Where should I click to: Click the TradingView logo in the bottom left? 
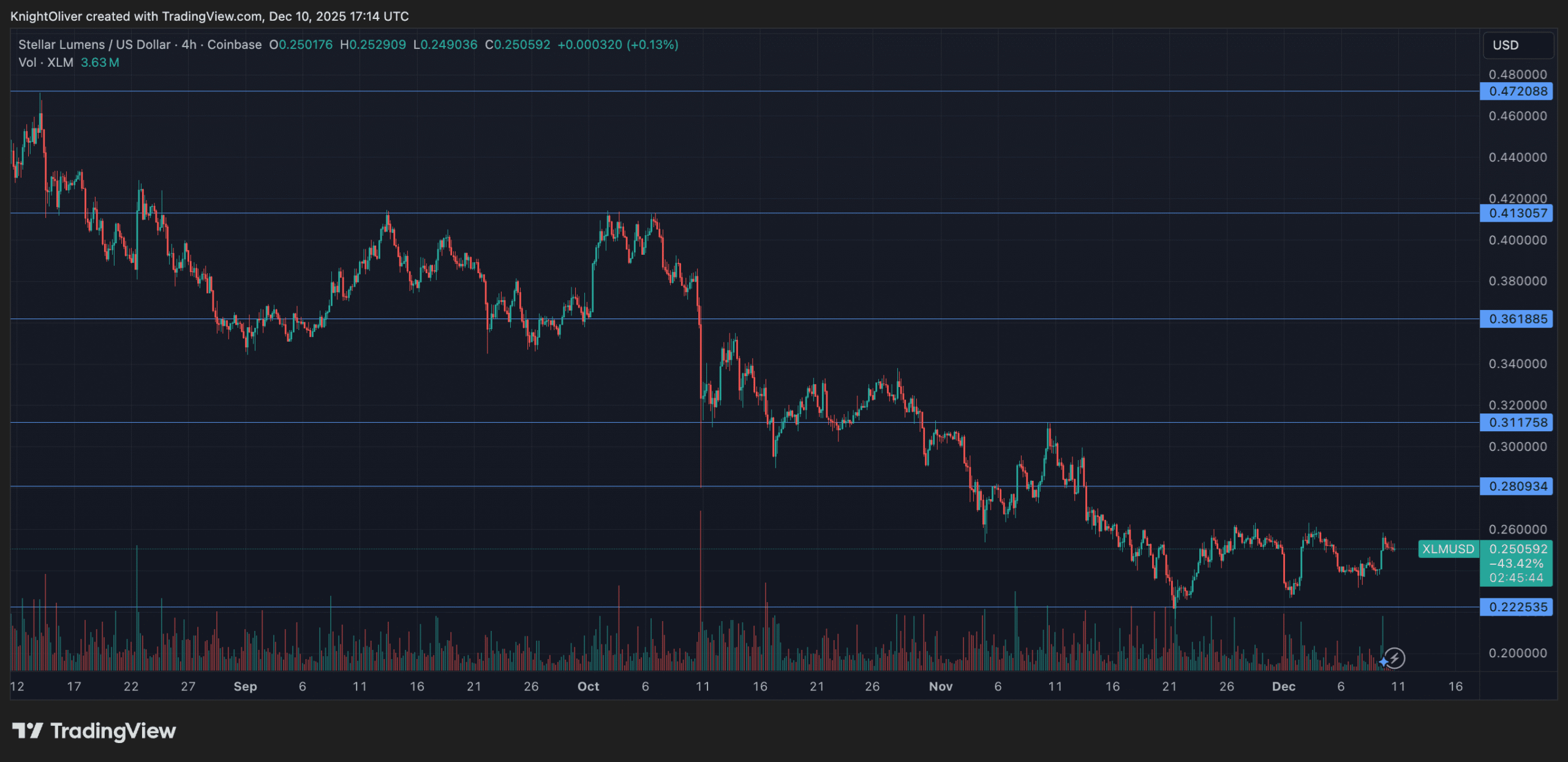pos(95,731)
